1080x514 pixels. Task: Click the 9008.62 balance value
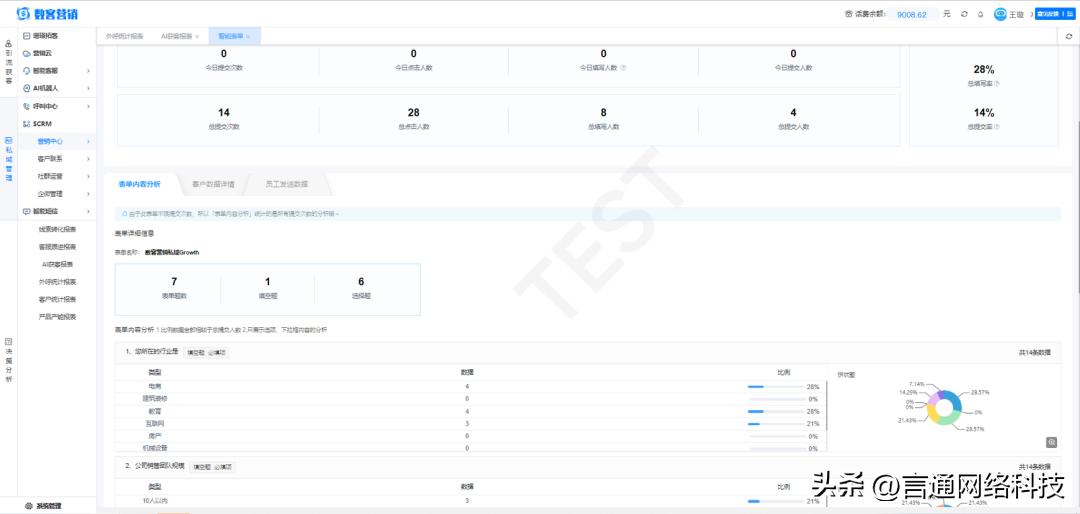tap(911, 14)
